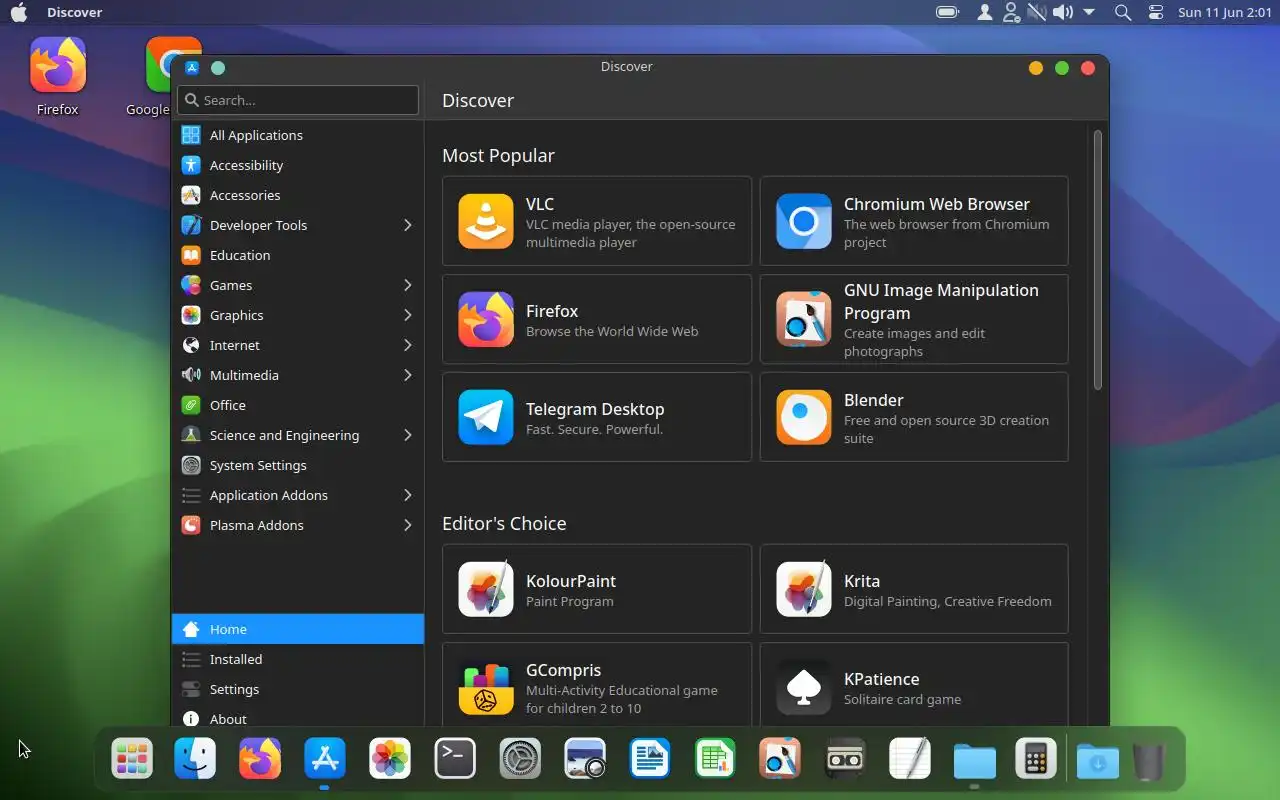
Task: Expand the Application Addons arrow
Action: click(x=407, y=495)
